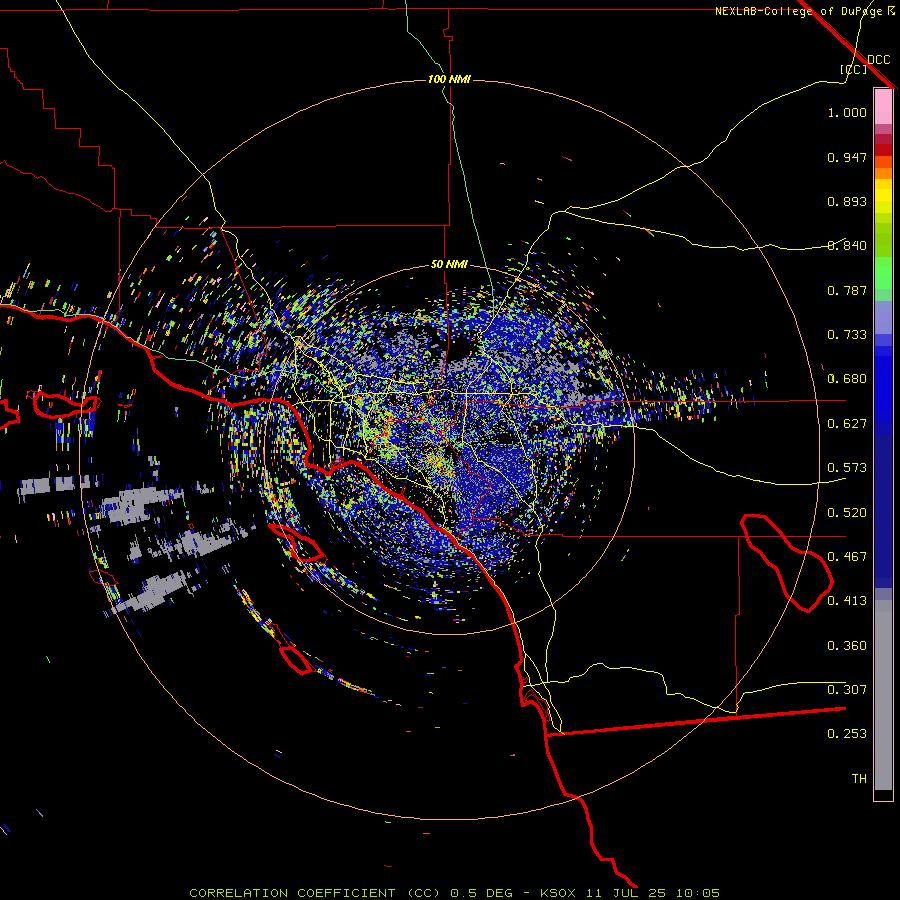Click the 0.573 scale value

click(x=847, y=468)
